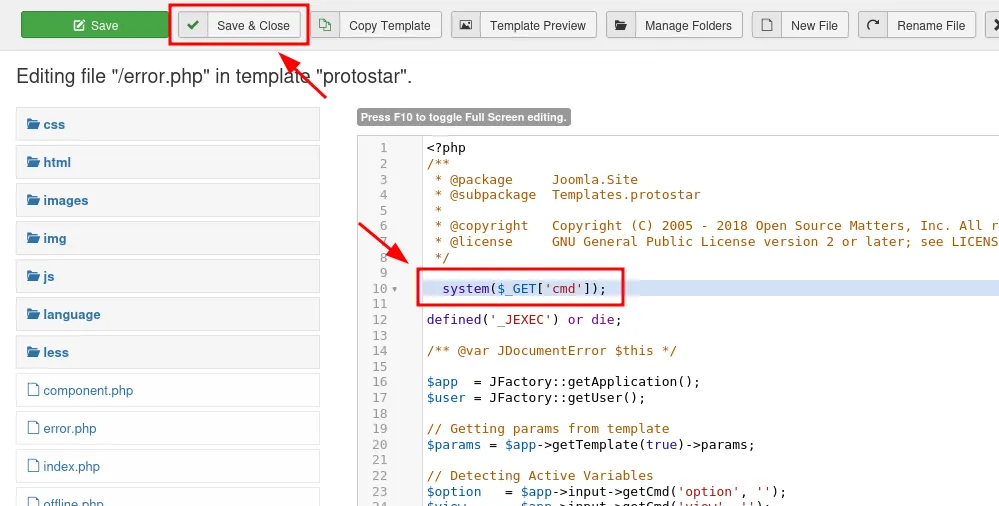Expand the css folder
This screenshot has height=506, width=999.
click(x=168, y=124)
